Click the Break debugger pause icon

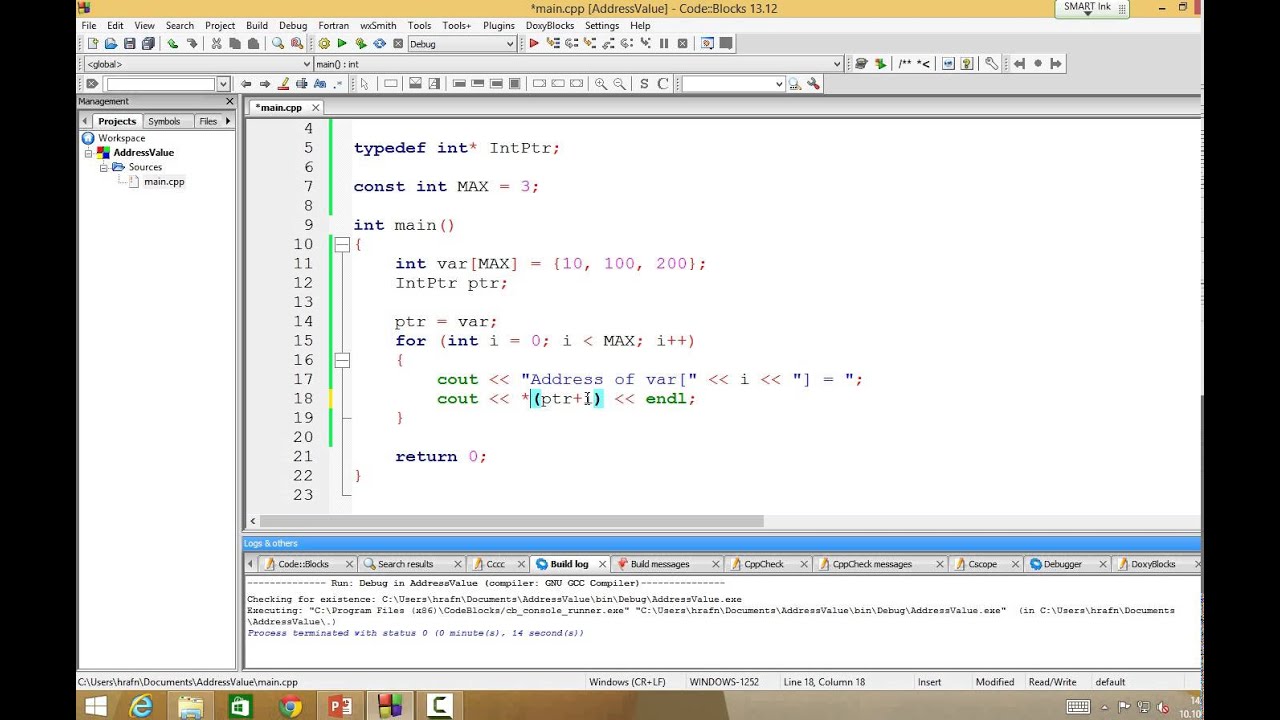pyautogui.click(x=664, y=43)
